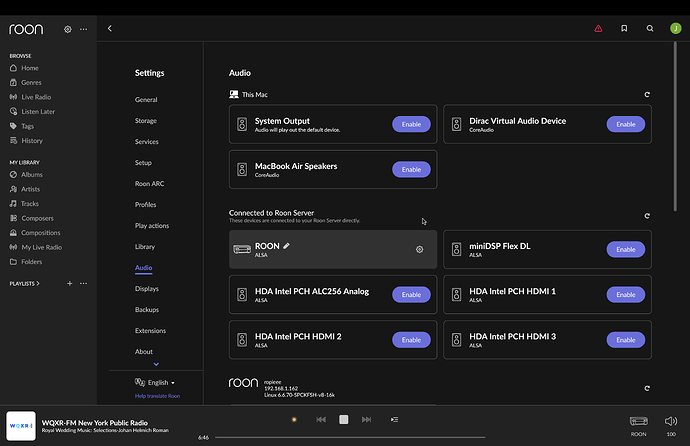This screenshot has height=446, width=690.
Task: Open Library settings tab
Action: click(x=145, y=247)
